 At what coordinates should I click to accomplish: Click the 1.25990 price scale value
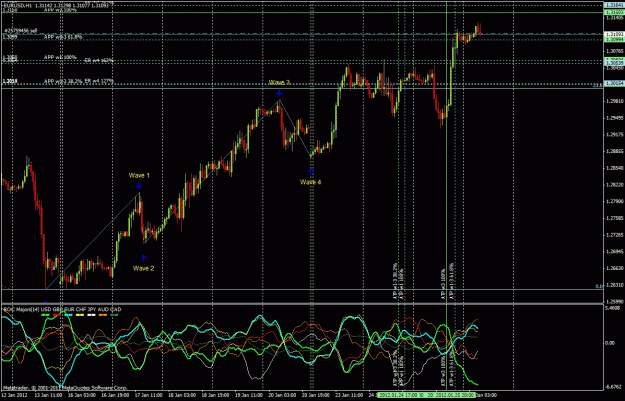[615, 302]
